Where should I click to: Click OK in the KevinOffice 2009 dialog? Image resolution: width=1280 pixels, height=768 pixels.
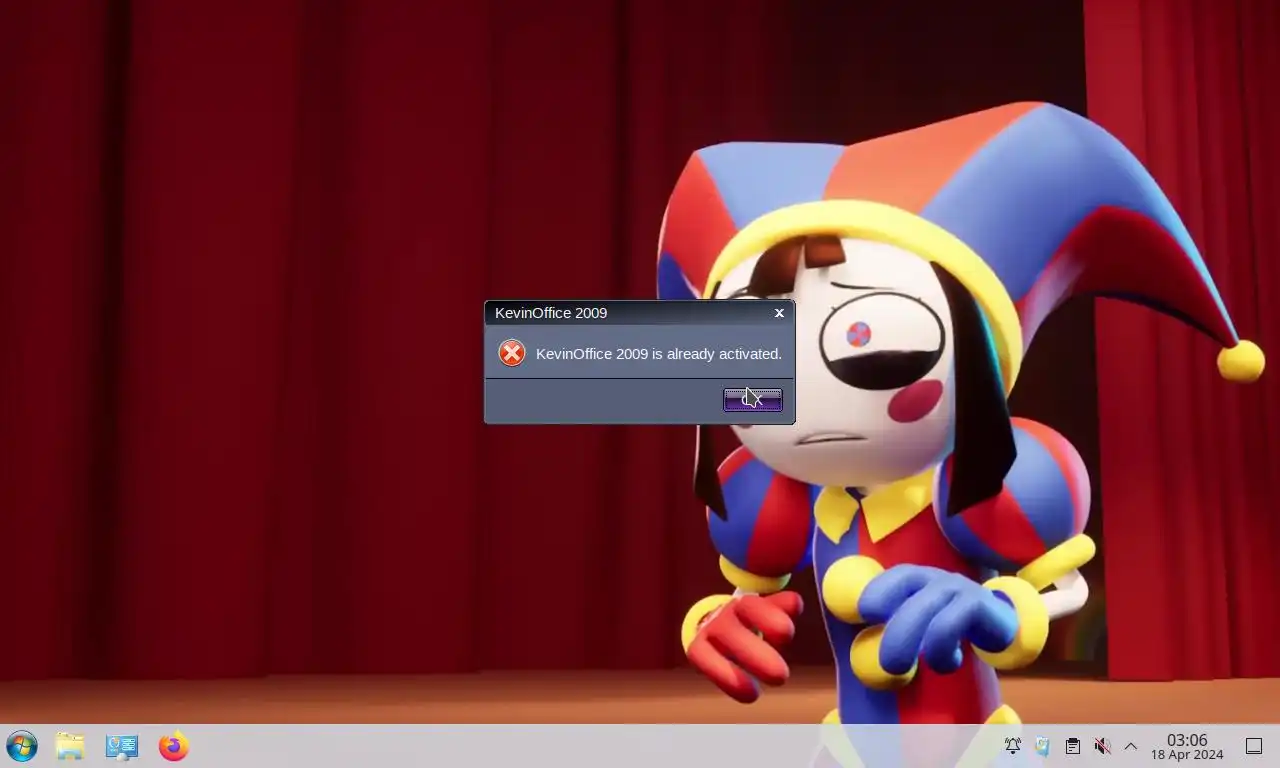point(752,400)
